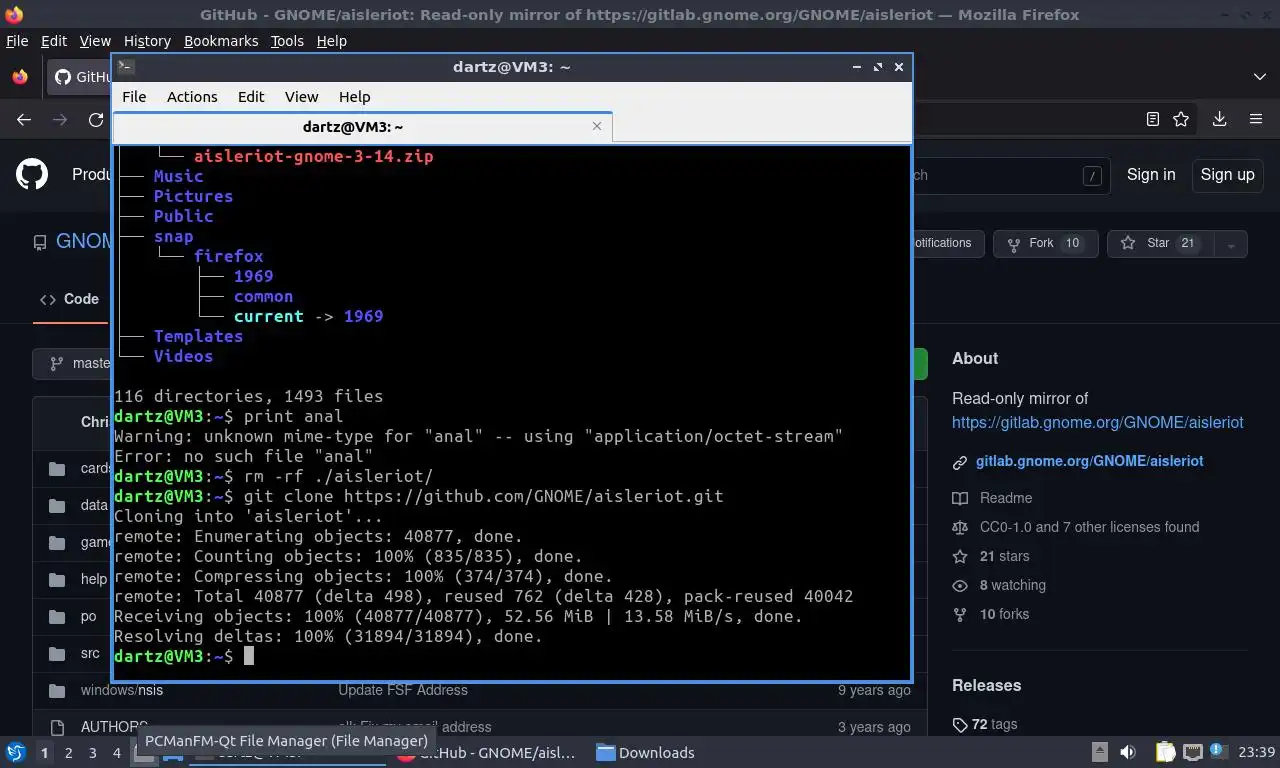Open the update notifier tray icon
Viewport: 1280px width, 768px height.
click(1218, 752)
